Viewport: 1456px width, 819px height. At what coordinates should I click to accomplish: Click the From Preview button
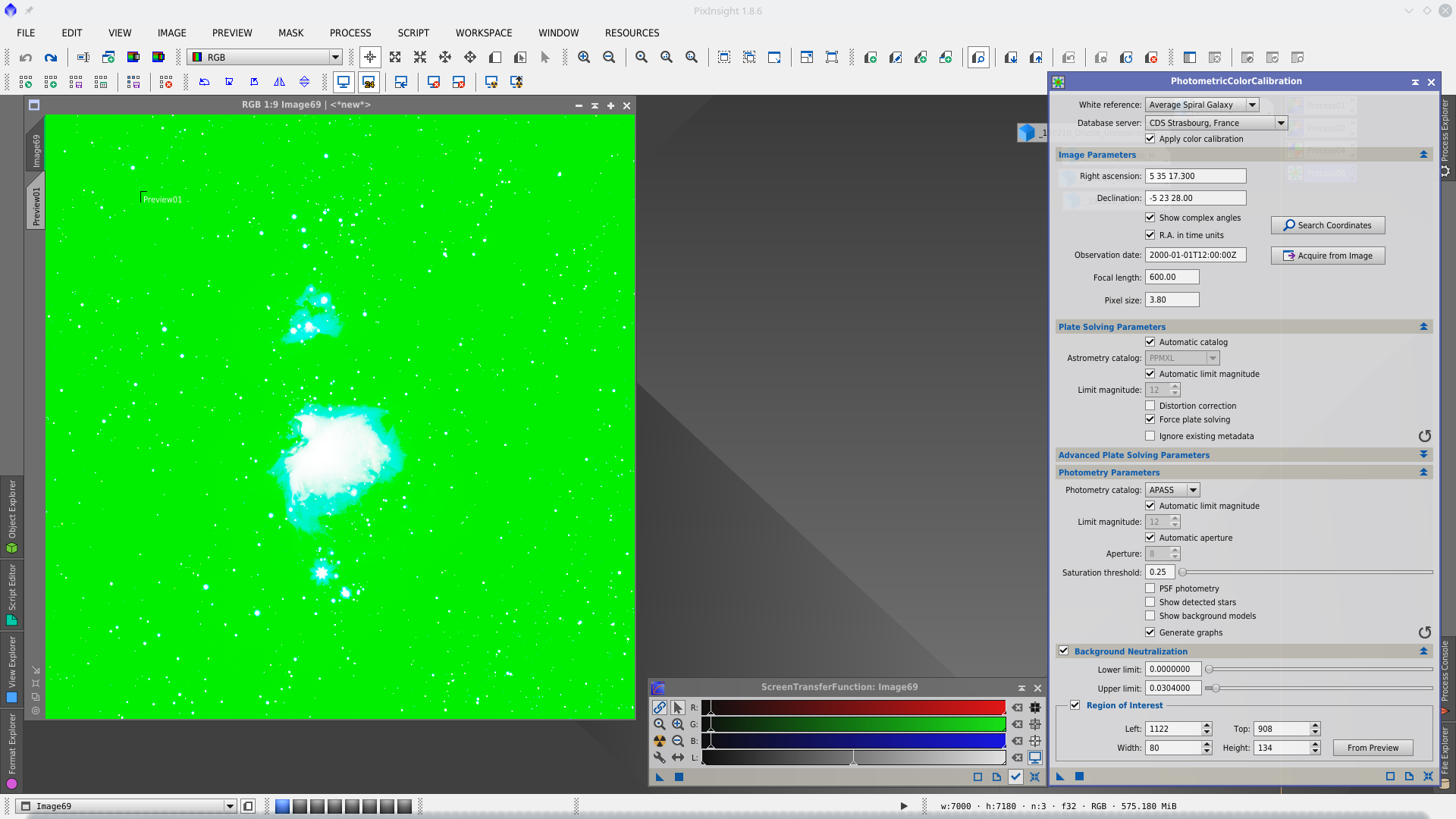(x=1373, y=748)
